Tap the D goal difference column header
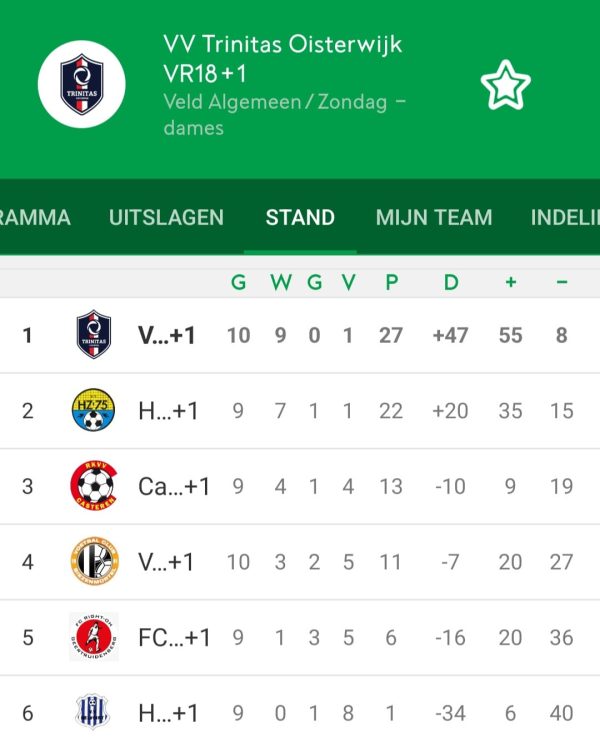This screenshot has width=600, height=742. click(451, 283)
